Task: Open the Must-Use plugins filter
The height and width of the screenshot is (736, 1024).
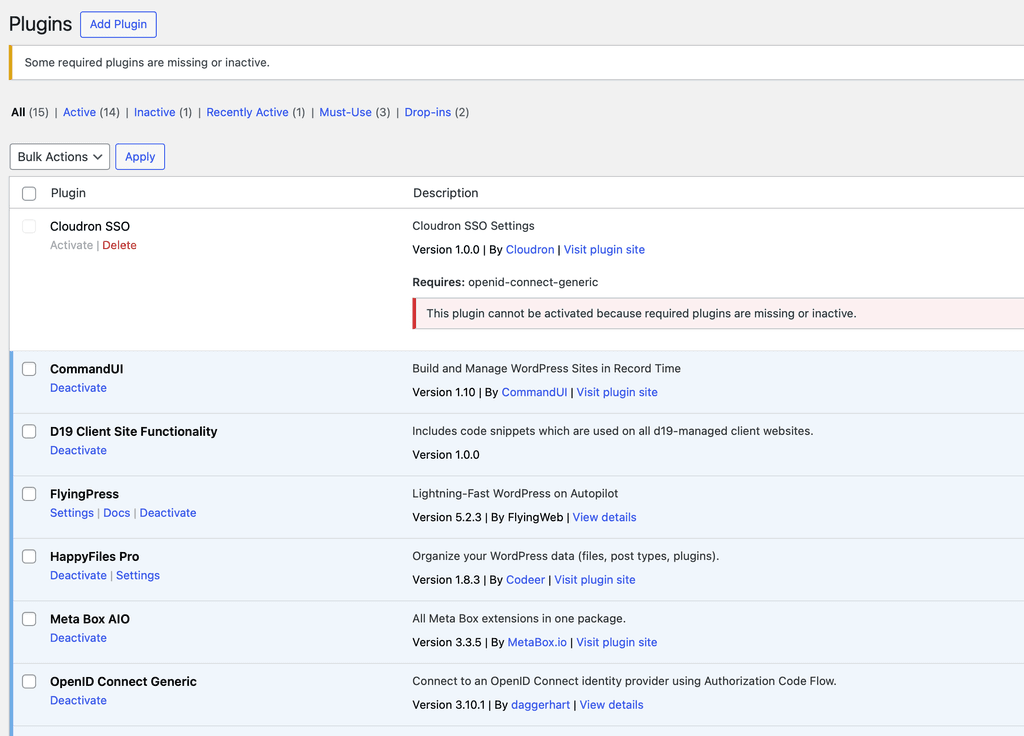Action: pyautogui.click(x=345, y=112)
